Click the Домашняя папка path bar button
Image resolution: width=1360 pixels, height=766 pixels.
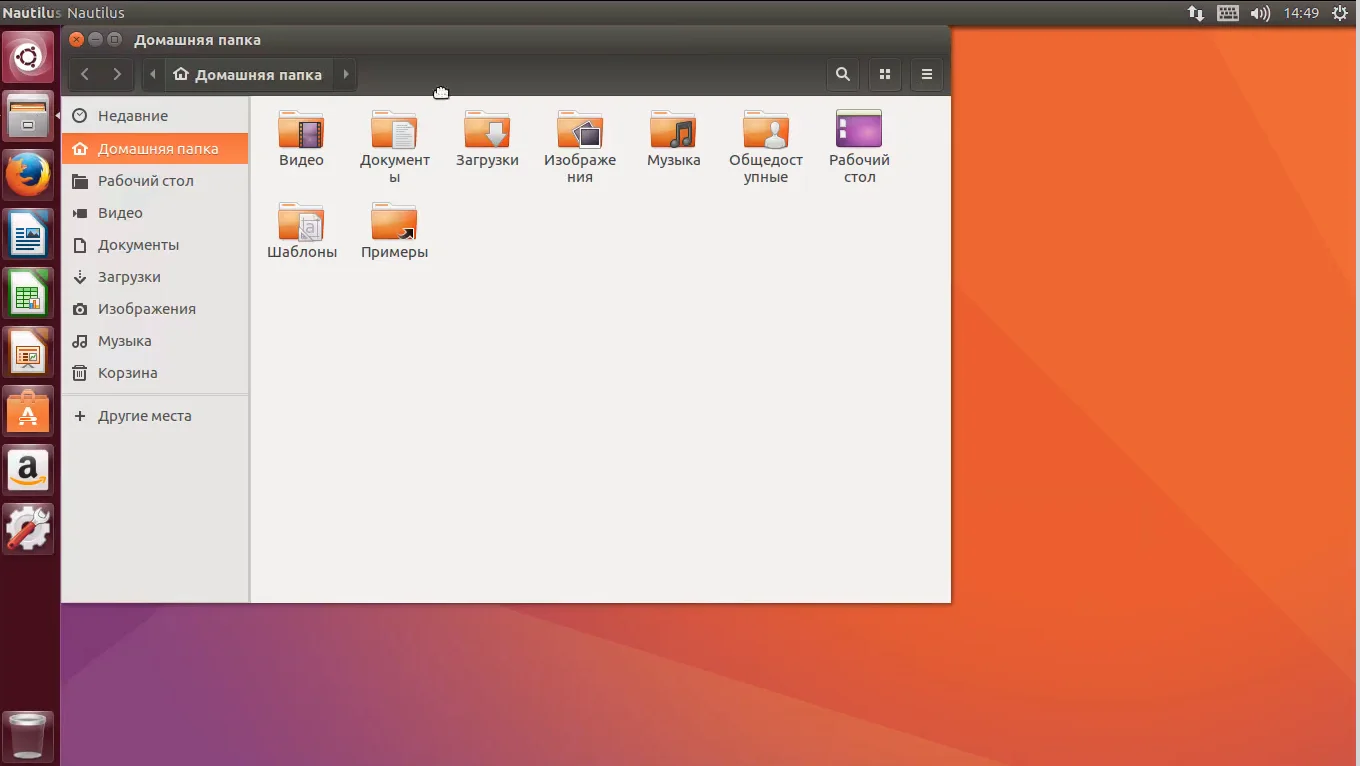pyautogui.click(x=248, y=74)
